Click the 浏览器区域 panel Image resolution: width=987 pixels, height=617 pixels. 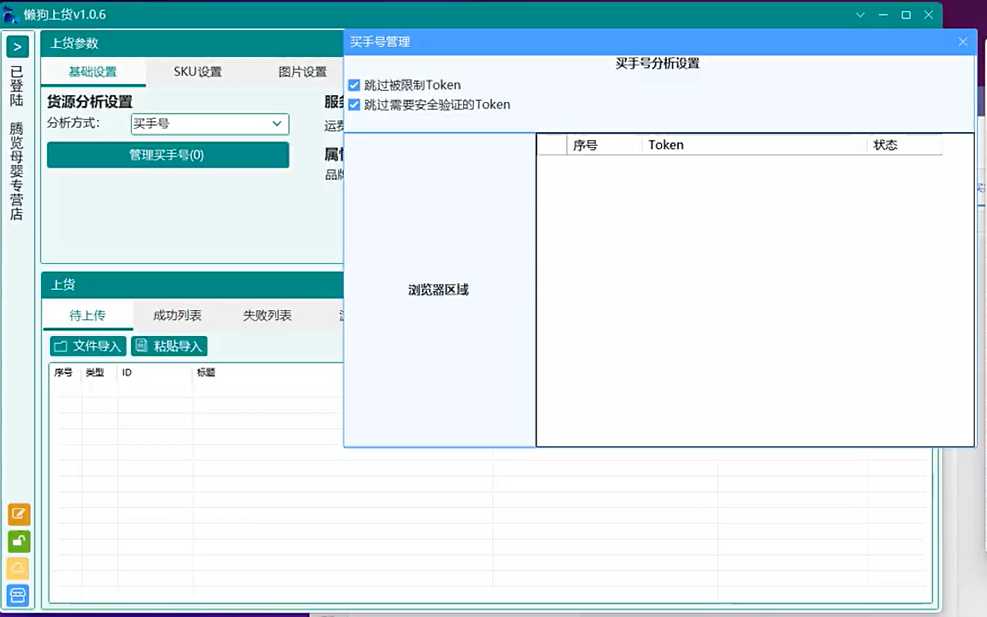[x=439, y=290]
